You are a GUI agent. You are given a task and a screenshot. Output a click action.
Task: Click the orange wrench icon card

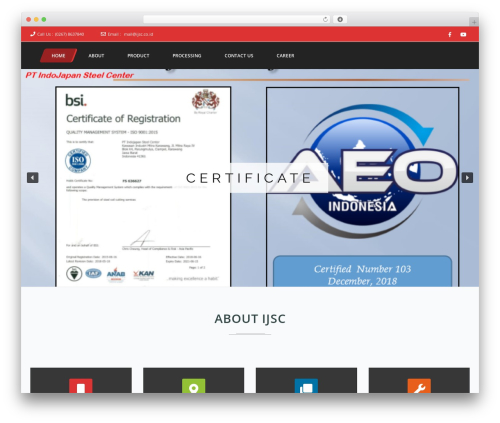419,386
